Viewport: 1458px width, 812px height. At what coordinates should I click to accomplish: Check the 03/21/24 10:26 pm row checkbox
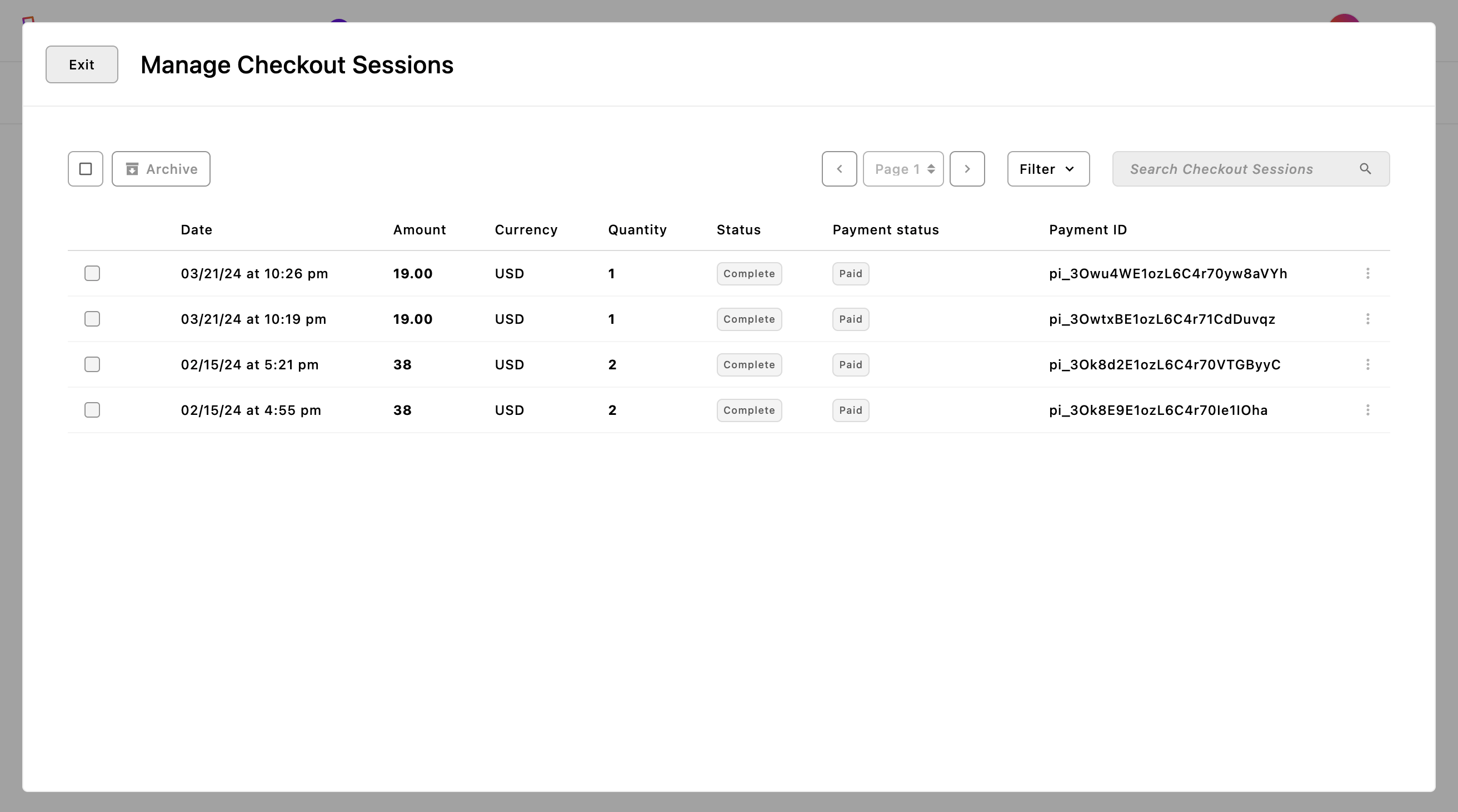point(92,273)
